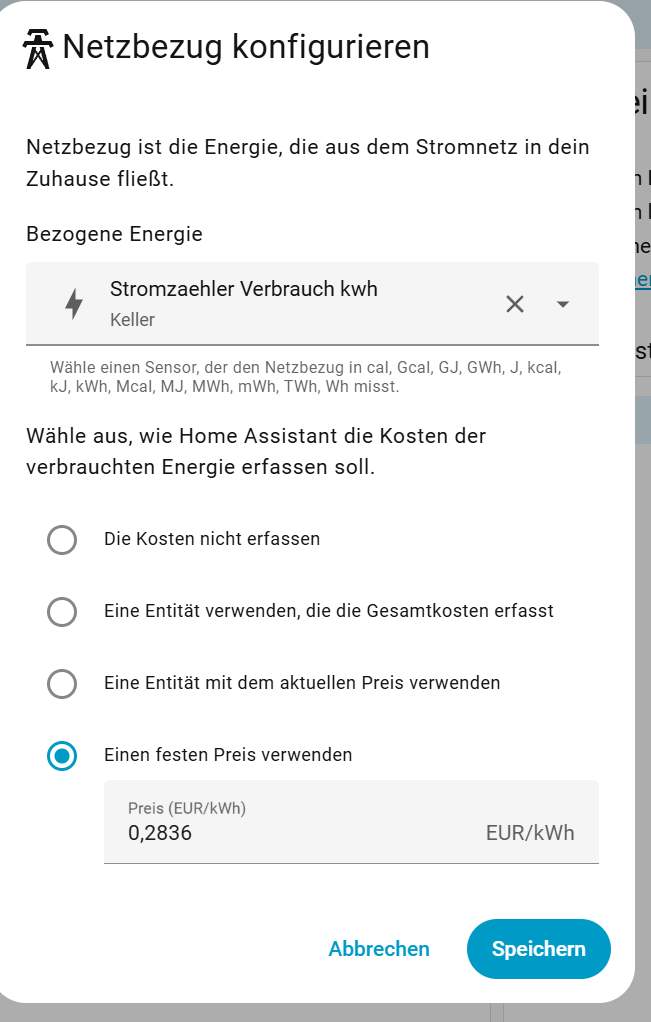Click the label text "Die Kosten nicht erfassen"
Viewport: 651px width, 1022px height.
coord(212,539)
